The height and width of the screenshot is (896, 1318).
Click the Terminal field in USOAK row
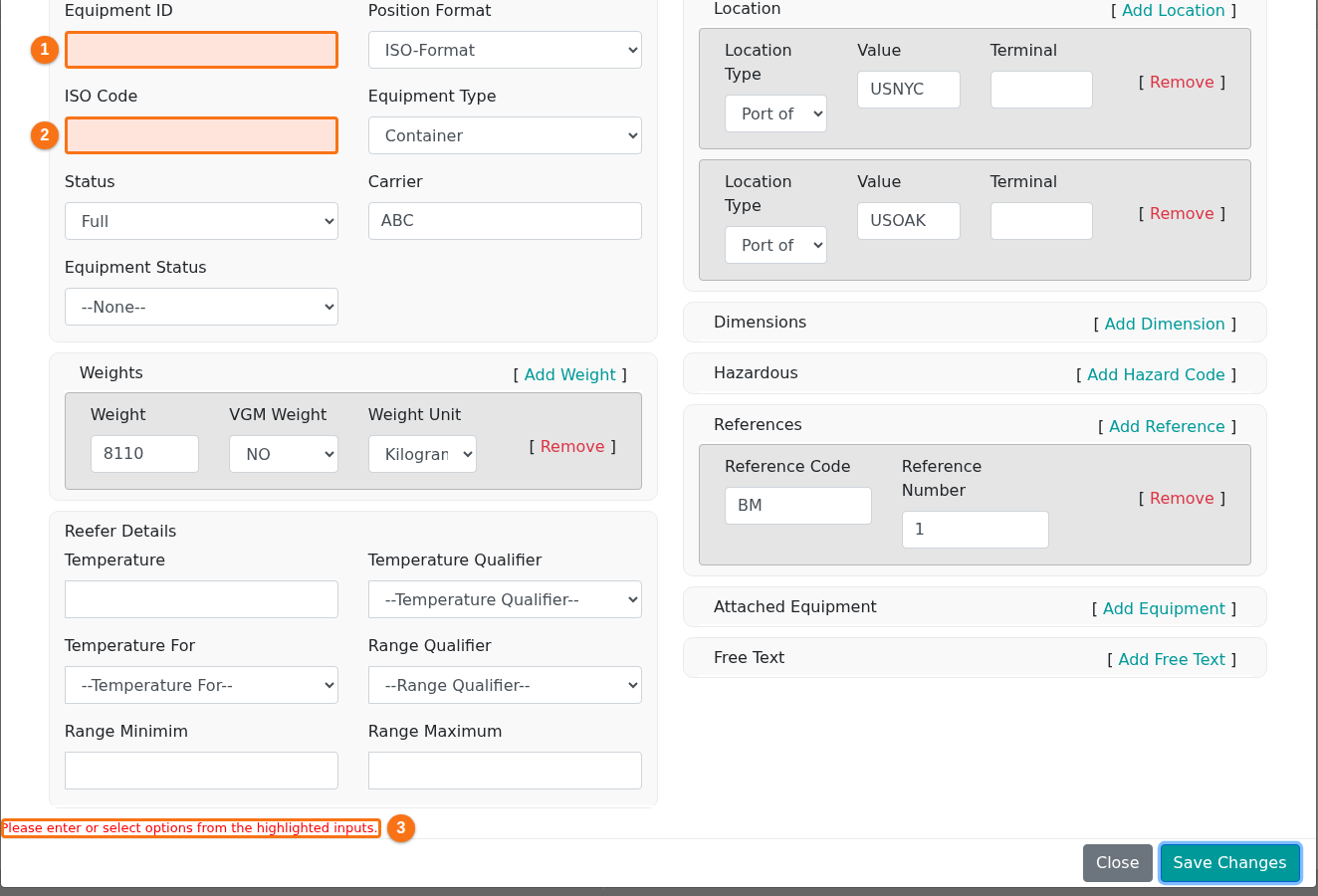coord(1041,221)
